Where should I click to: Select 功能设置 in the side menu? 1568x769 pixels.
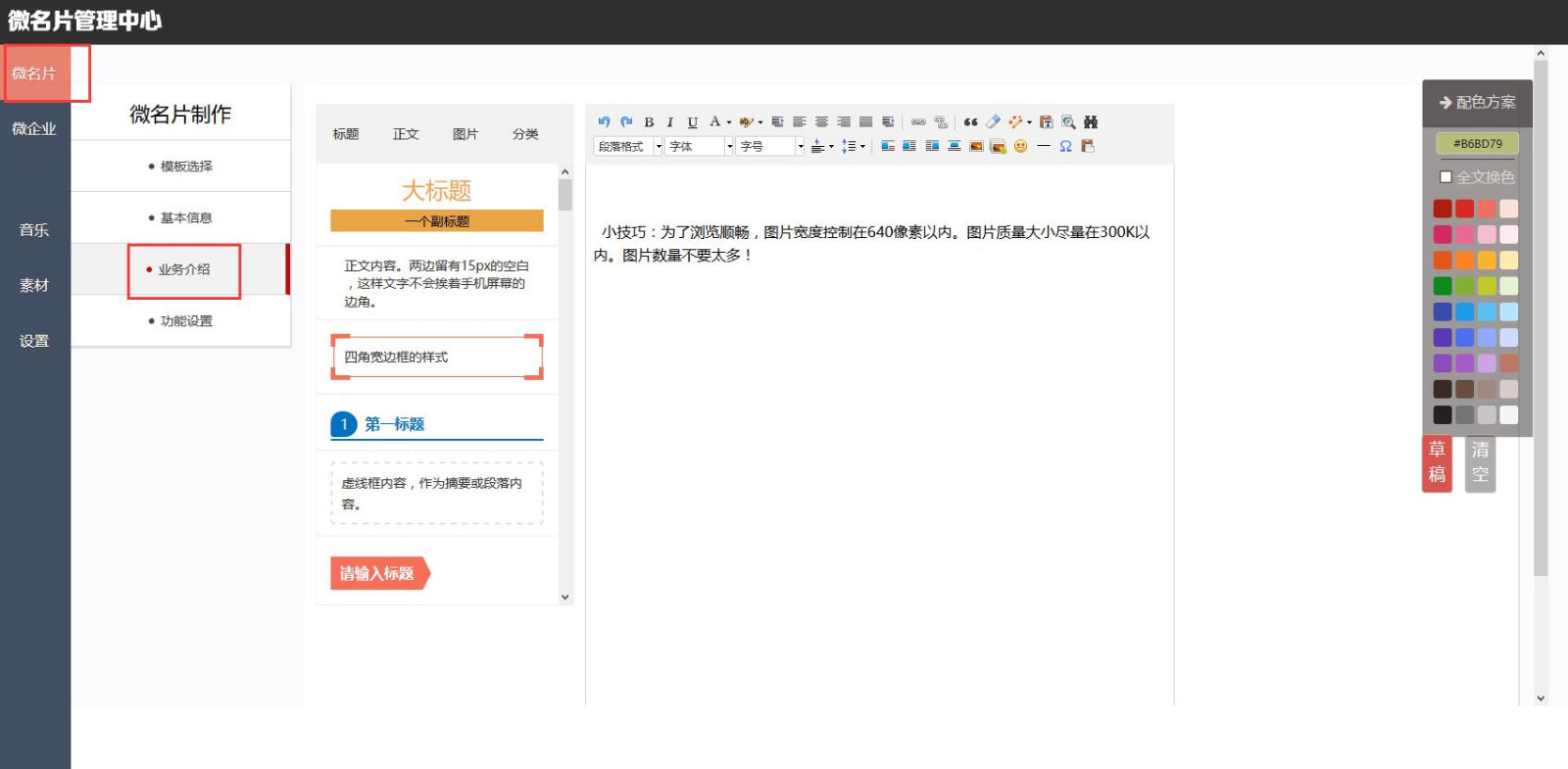coord(186,321)
